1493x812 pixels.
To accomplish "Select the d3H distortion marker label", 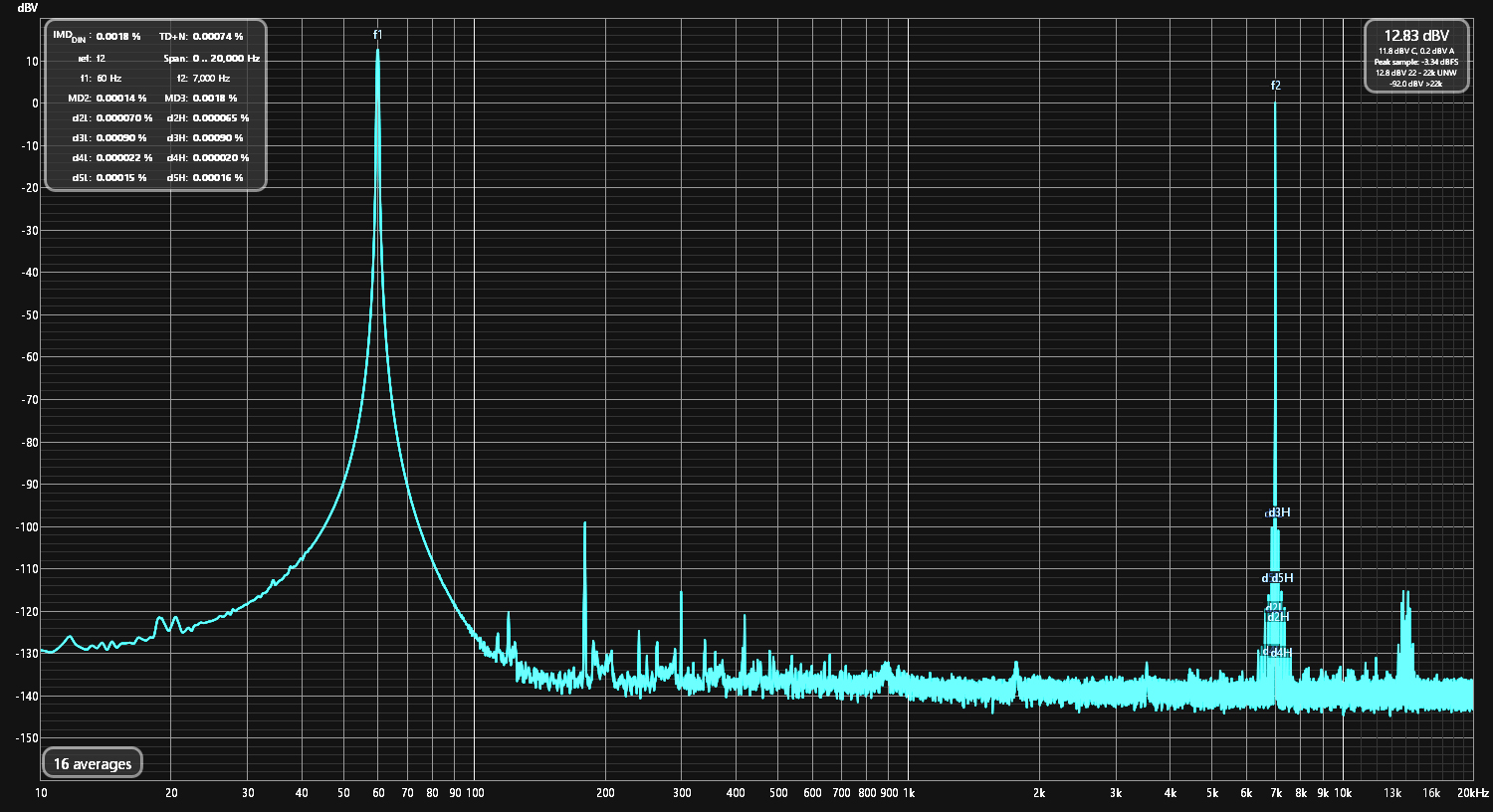I will click(1281, 512).
